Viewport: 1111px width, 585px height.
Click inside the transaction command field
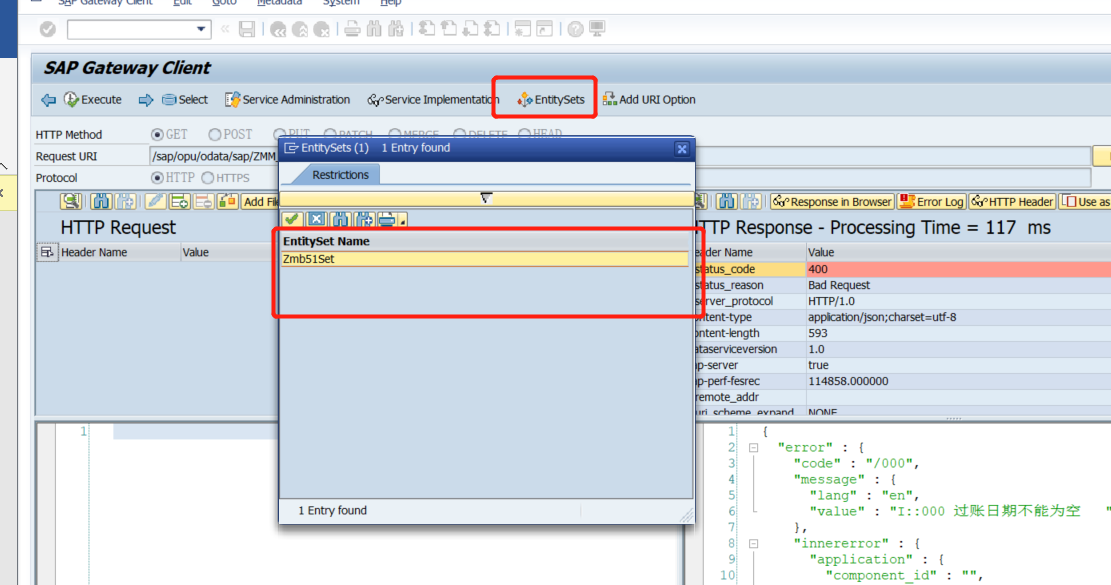(x=131, y=29)
